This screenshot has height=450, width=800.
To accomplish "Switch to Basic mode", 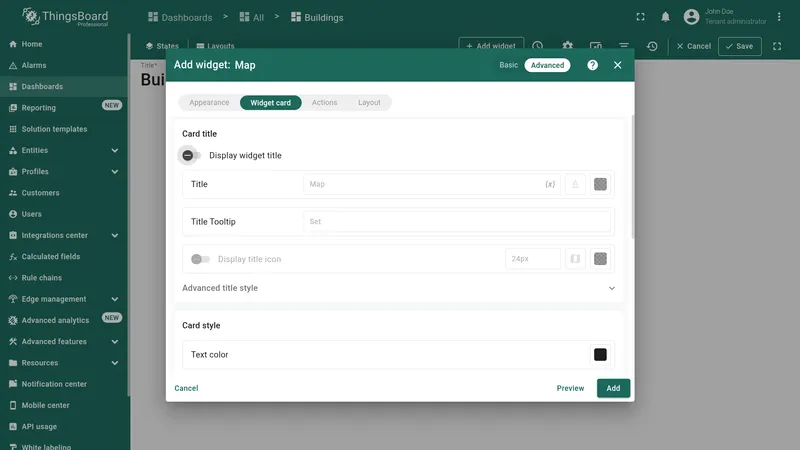I will (x=508, y=65).
